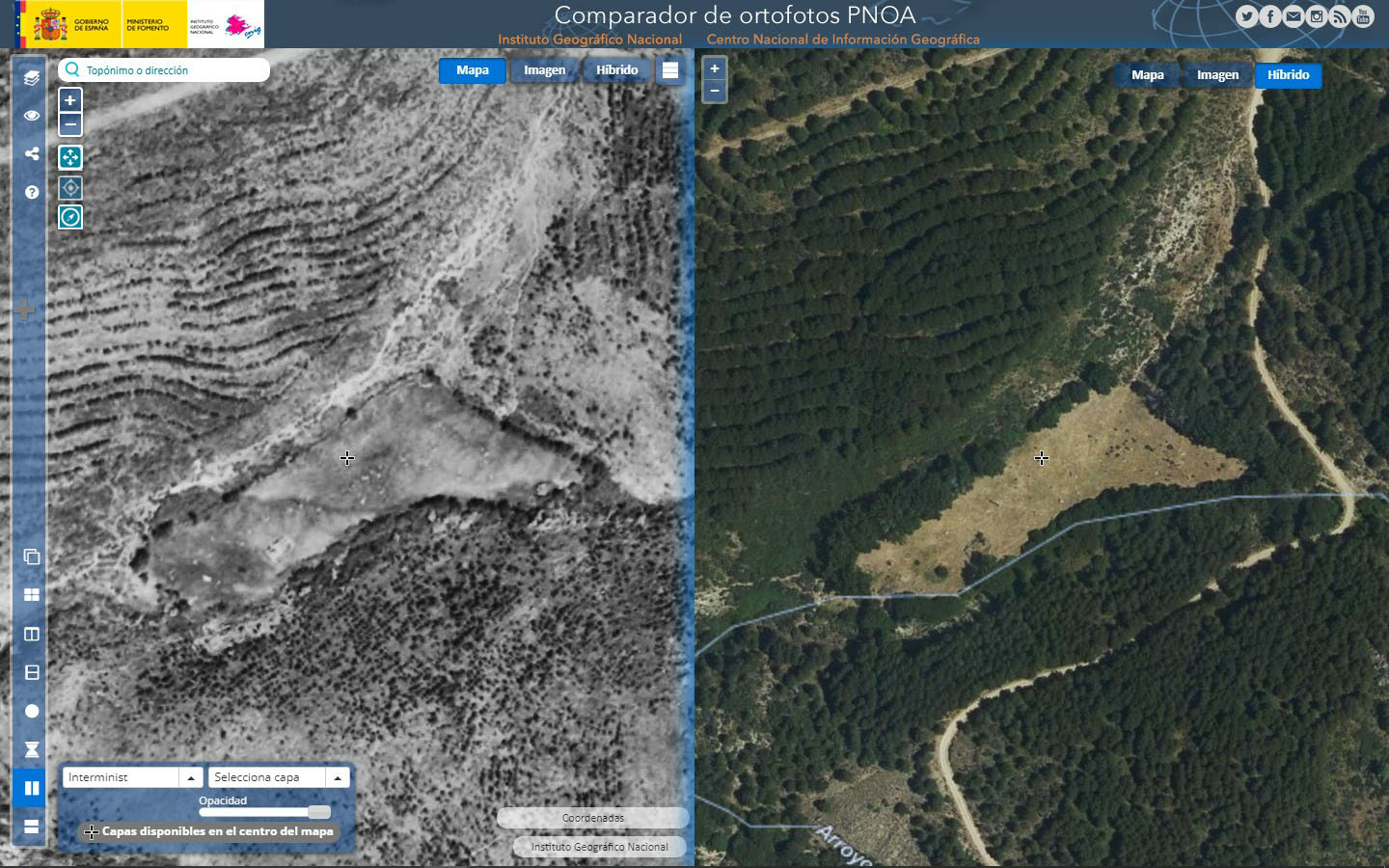The width and height of the screenshot is (1389, 868).
Task: Open the Instagram social icon
Action: click(x=1317, y=15)
